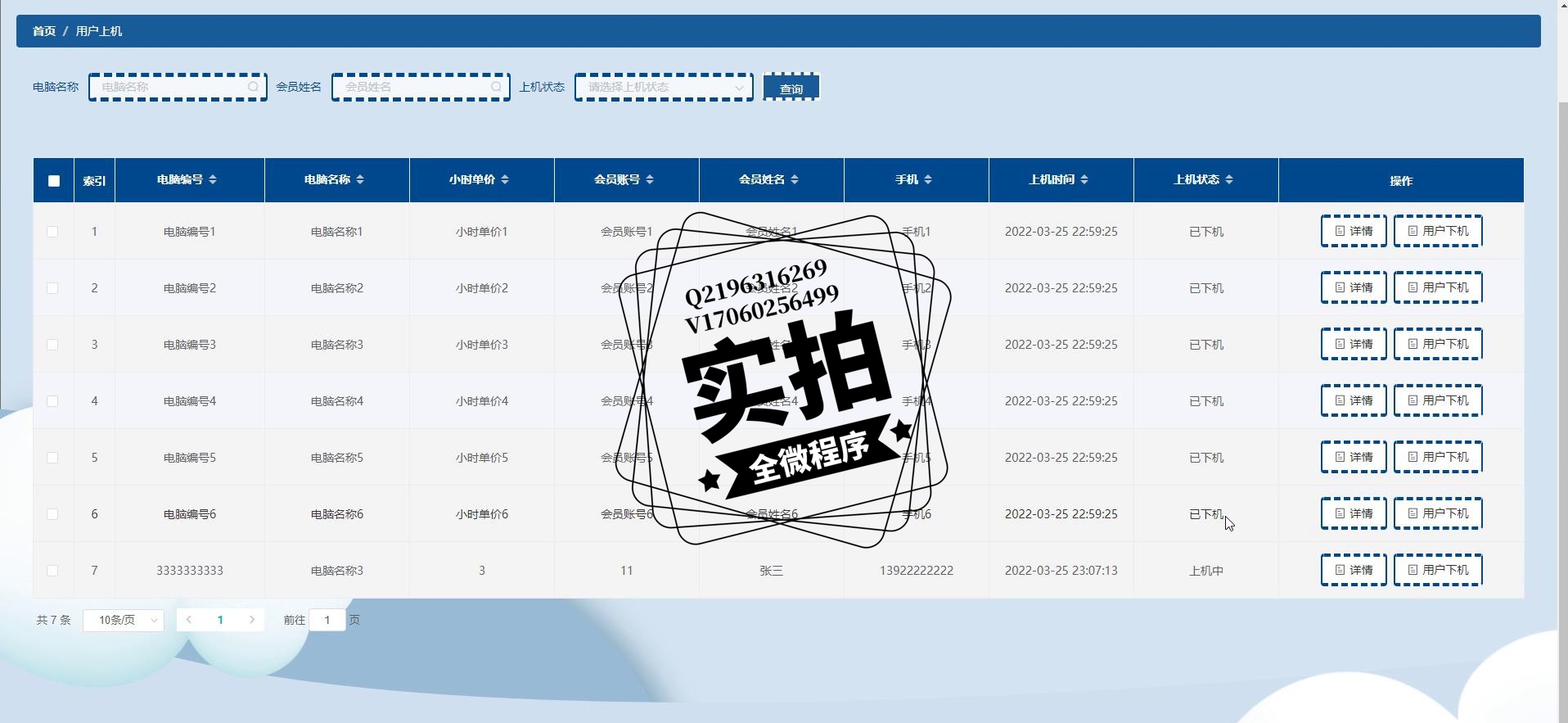Screen dimensions: 1568x723
Task: Check the row 6 checkbox
Action: 52,514
